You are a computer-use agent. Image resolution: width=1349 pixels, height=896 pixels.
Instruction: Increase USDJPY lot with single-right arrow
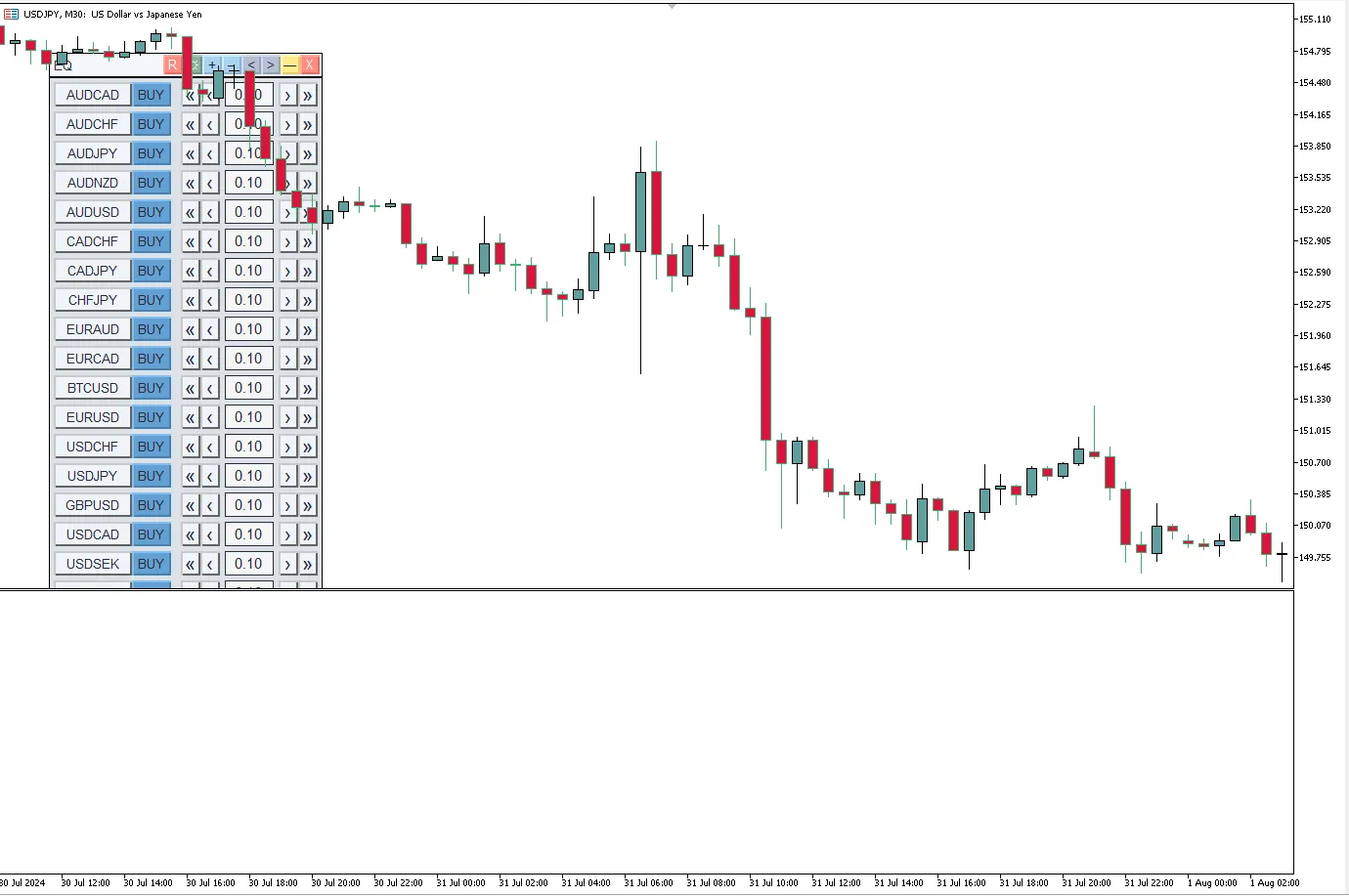(287, 476)
